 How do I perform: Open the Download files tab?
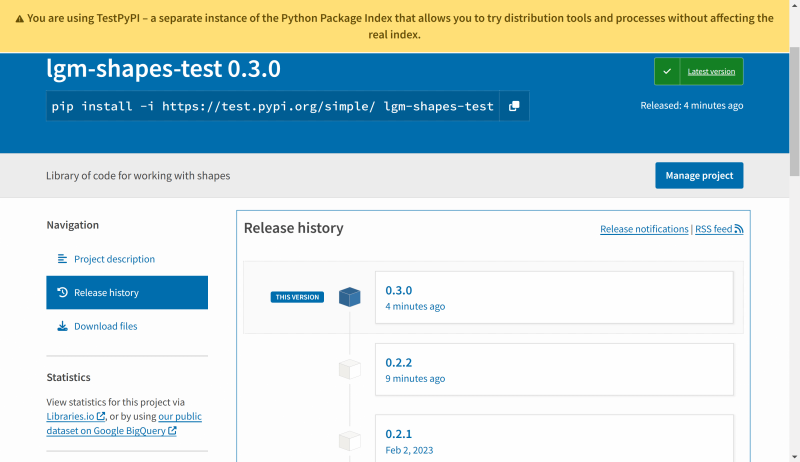tap(127, 326)
